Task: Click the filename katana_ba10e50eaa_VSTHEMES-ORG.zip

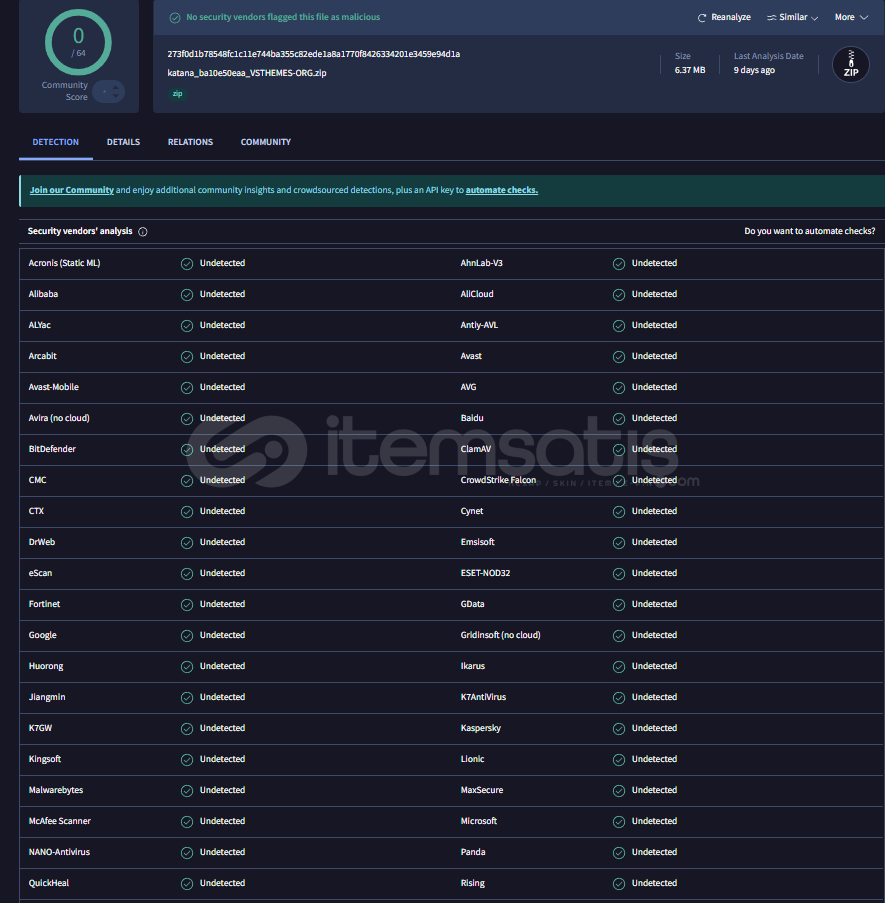Action: coord(247,73)
